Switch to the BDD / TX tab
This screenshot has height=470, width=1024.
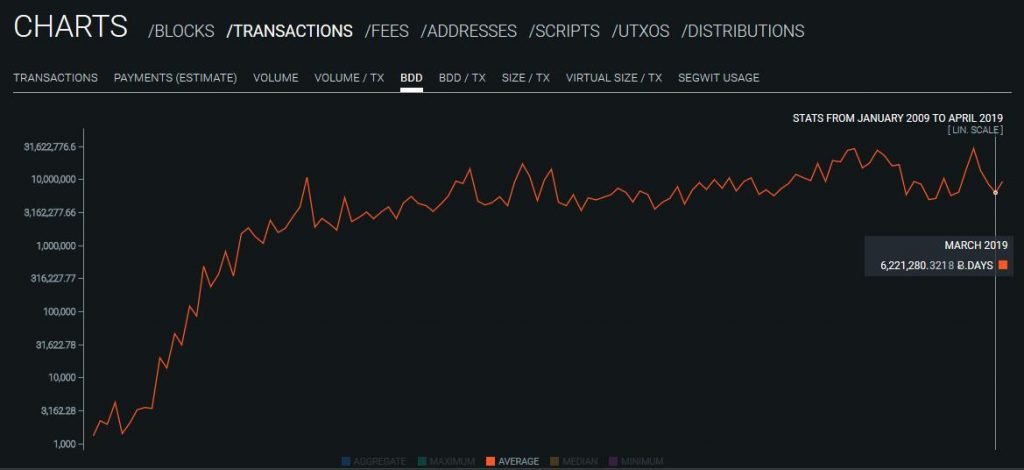tap(462, 78)
